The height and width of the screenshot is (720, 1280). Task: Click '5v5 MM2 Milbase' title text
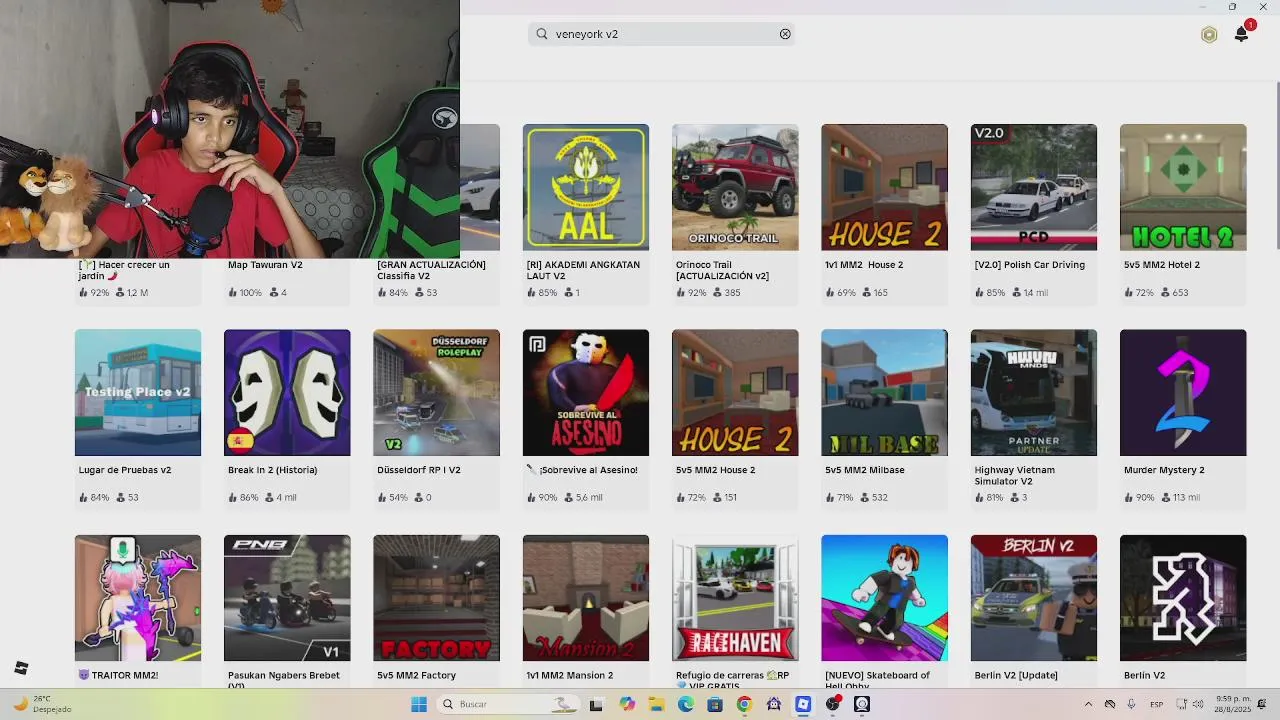(865, 470)
